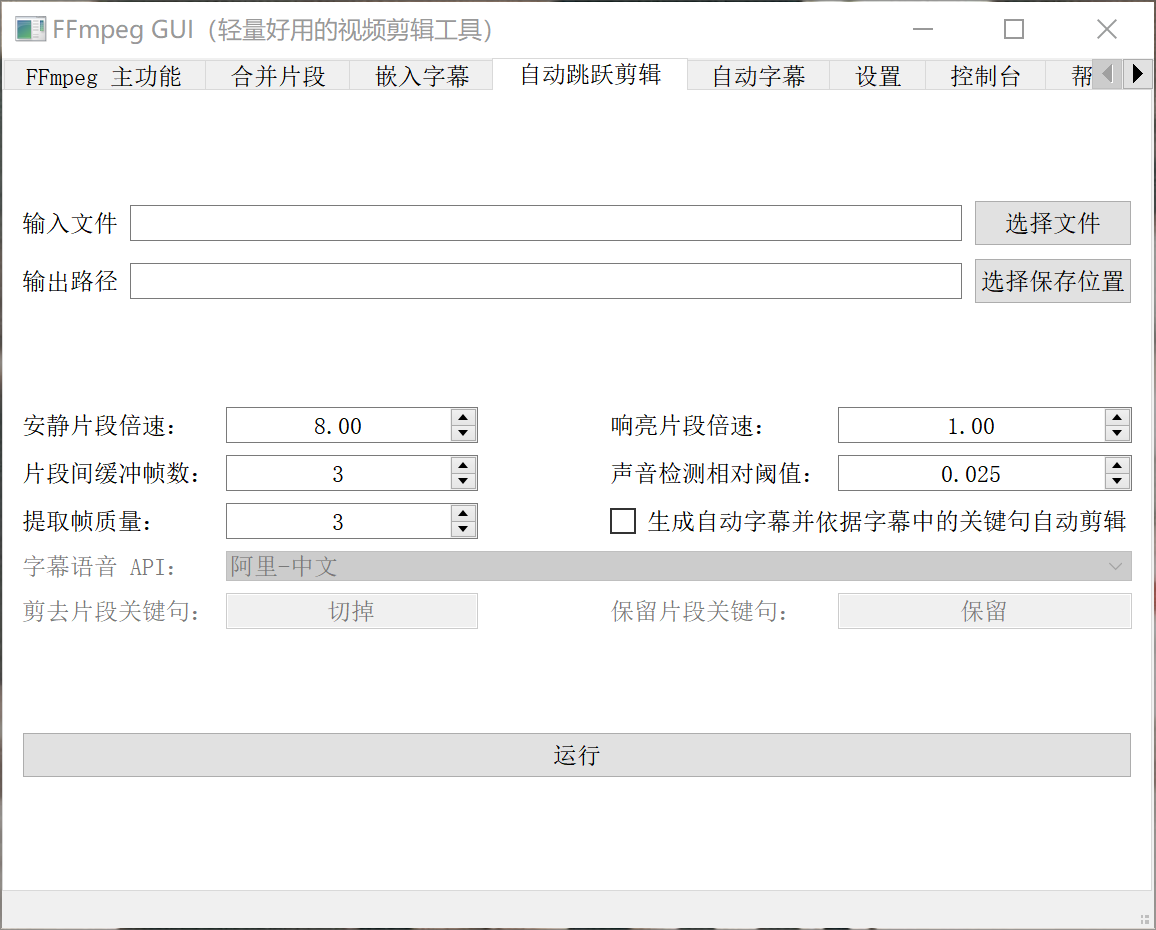Click the 响亮片段倍速 value field 1.00
The image size is (1156, 930).
972,426
